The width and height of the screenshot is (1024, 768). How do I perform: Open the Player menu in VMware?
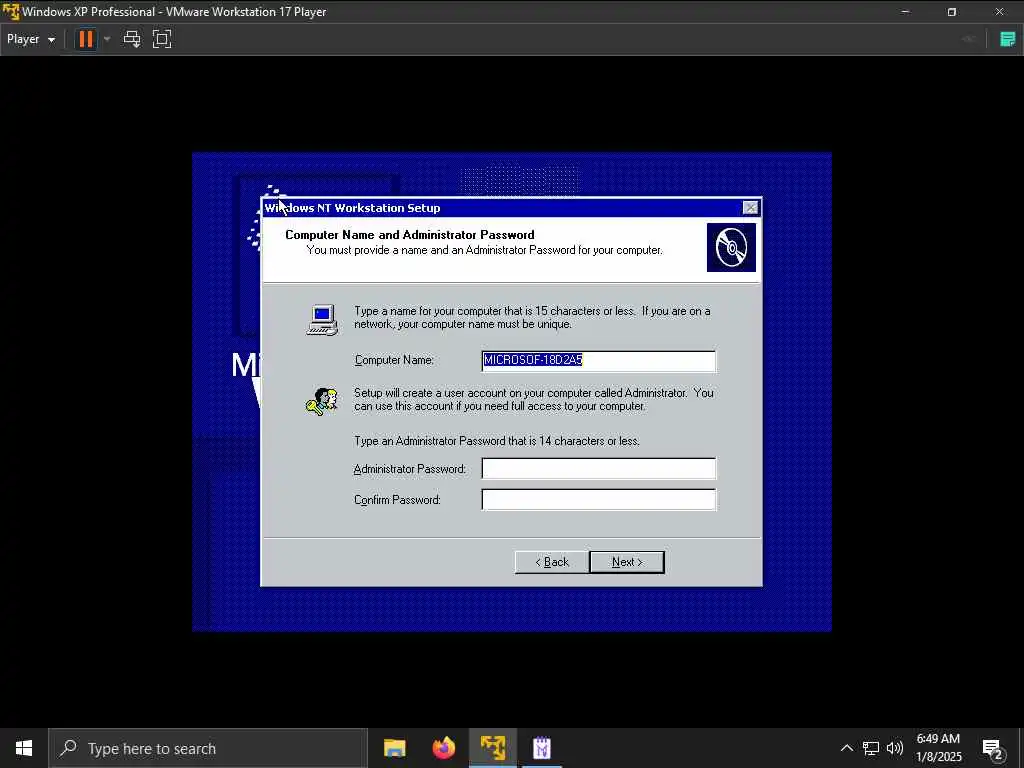pyautogui.click(x=31, y=39)
